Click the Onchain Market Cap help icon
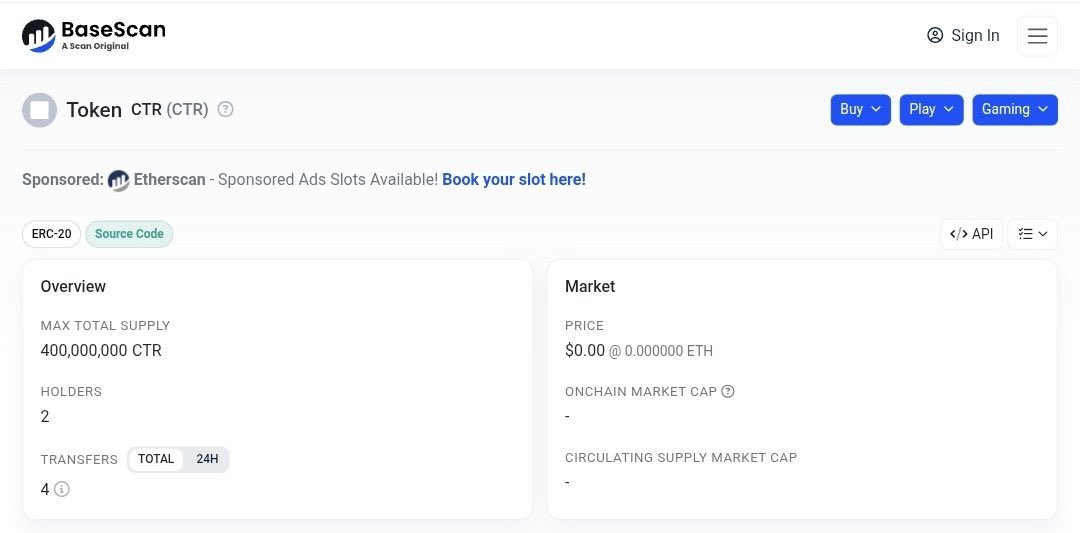This screenshot has height=533, width=1080. (x=728, y=391)
